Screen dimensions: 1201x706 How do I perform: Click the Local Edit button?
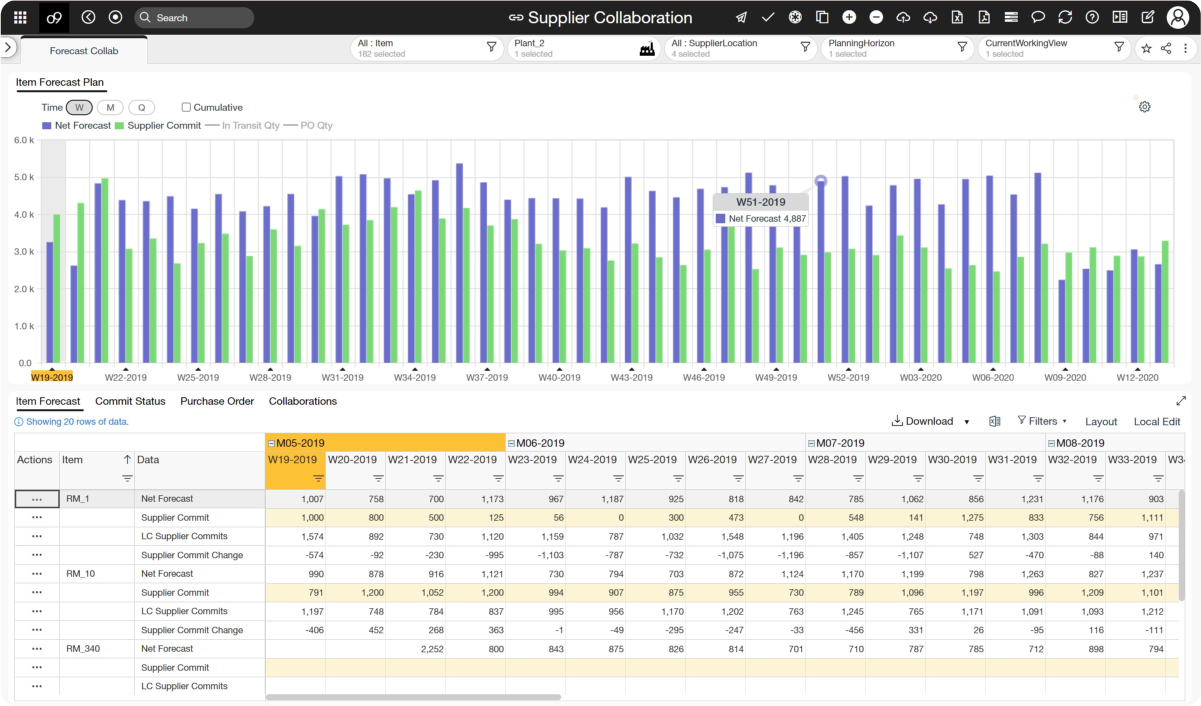tap(1156, 422)
